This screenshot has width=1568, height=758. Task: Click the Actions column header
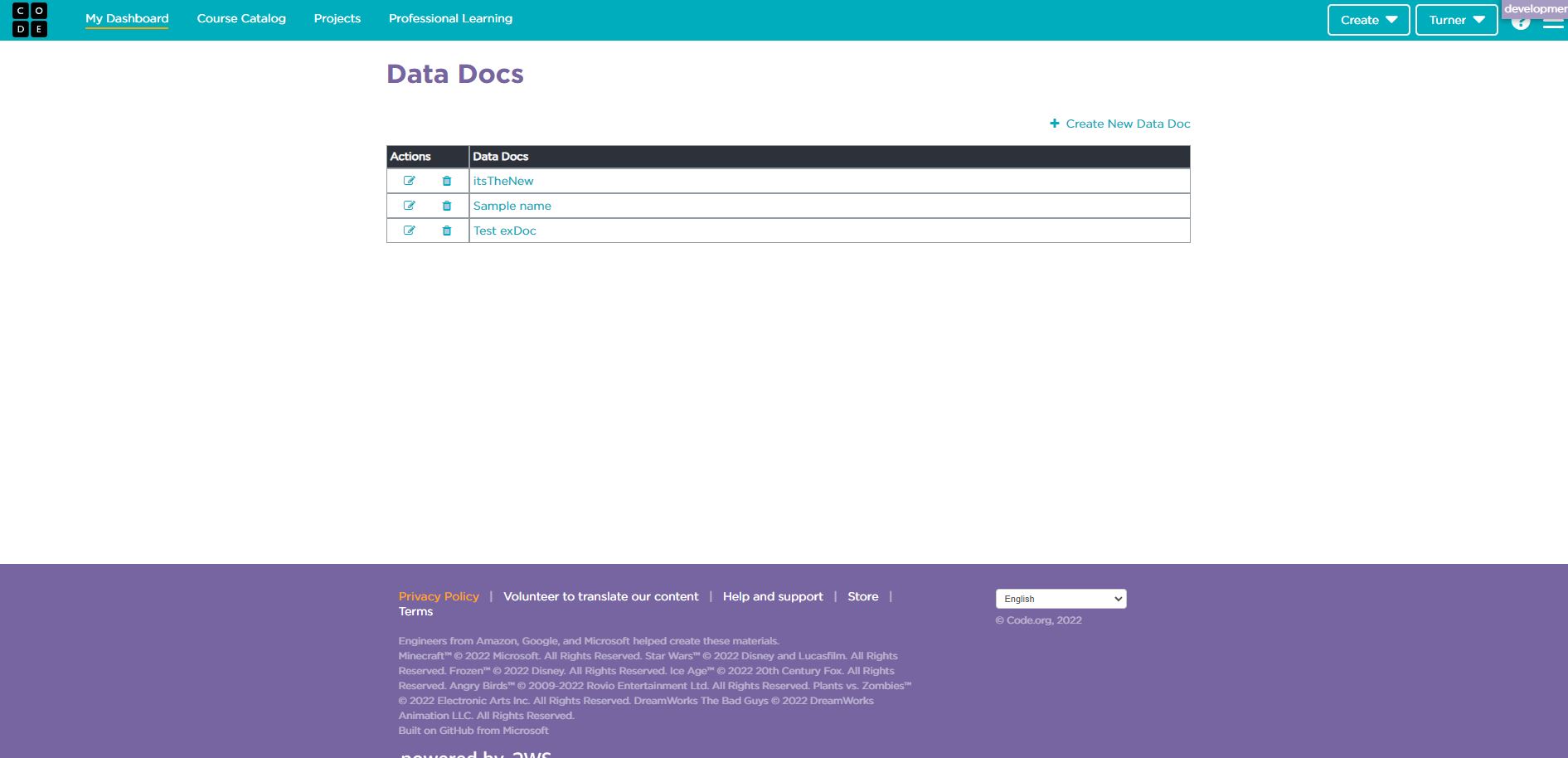(x=428, y=157)
